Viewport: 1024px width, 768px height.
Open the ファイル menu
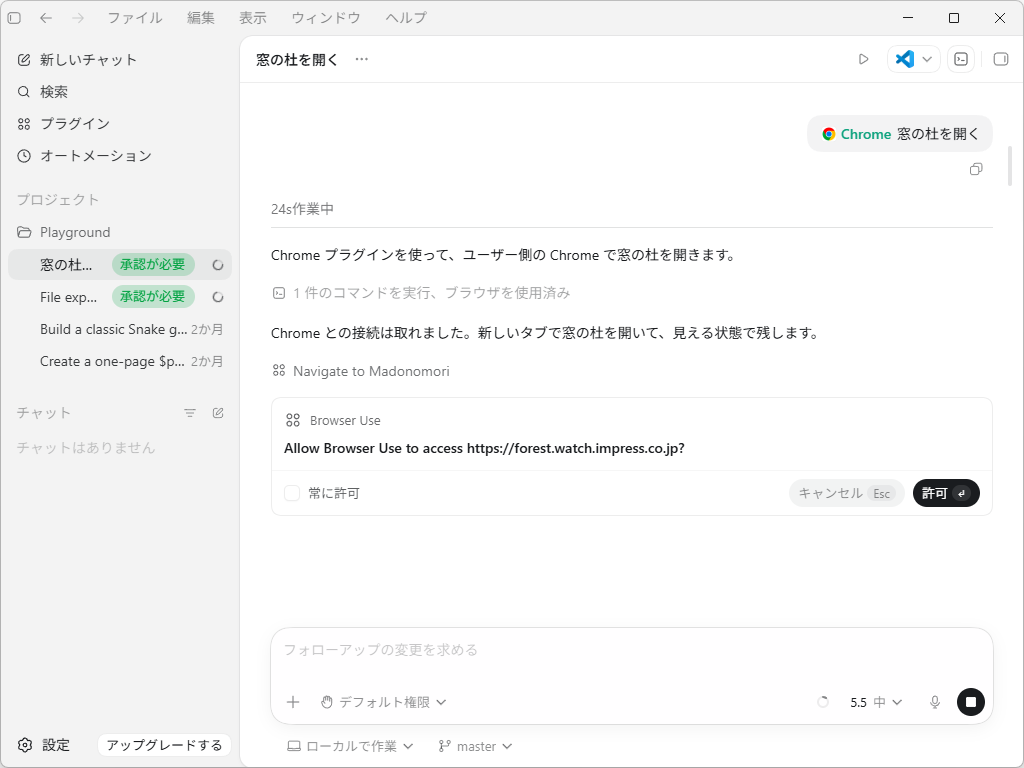point(135,18)
